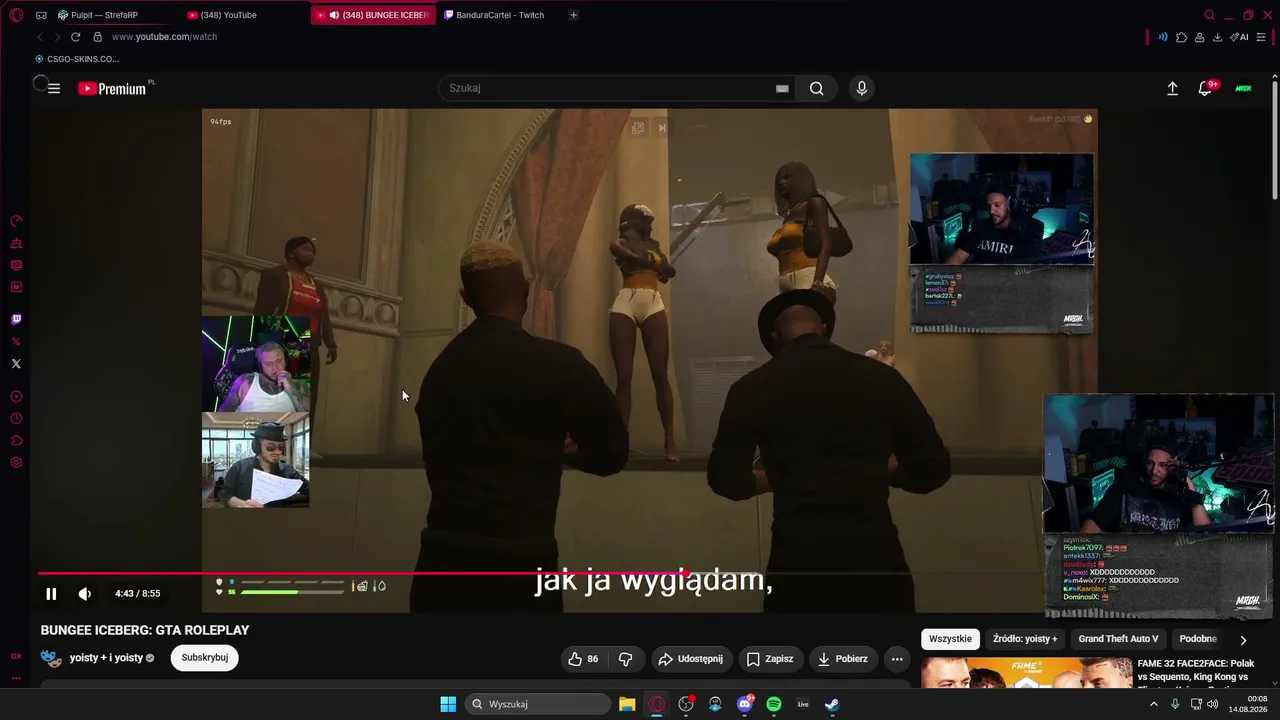The image size is (1280, 720).
Task: Click the video title BUNGEE ICEBERG: GTA ROLEPLAY
Action: (x=145, y=630)
